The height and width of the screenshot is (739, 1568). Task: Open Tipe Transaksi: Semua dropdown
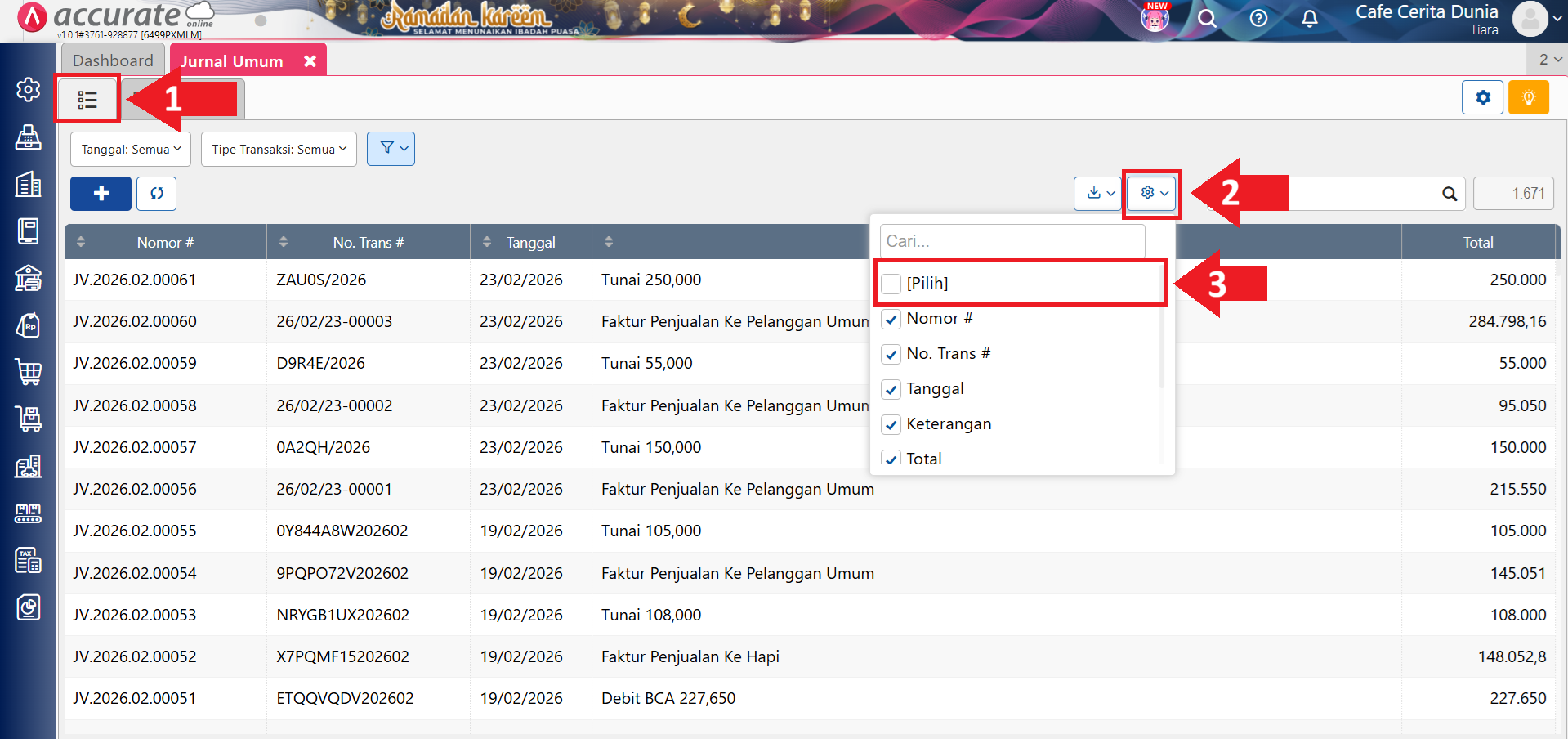279,149
